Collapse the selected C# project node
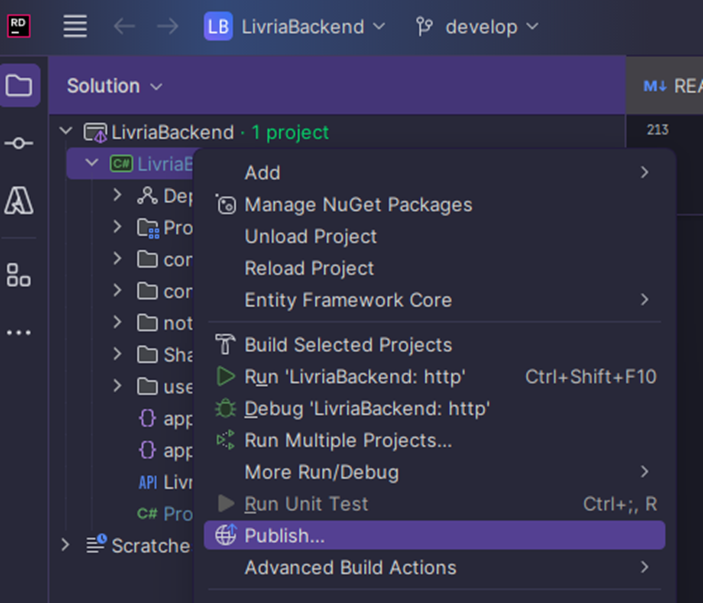 pyautogui.click(x=92, y=163)
